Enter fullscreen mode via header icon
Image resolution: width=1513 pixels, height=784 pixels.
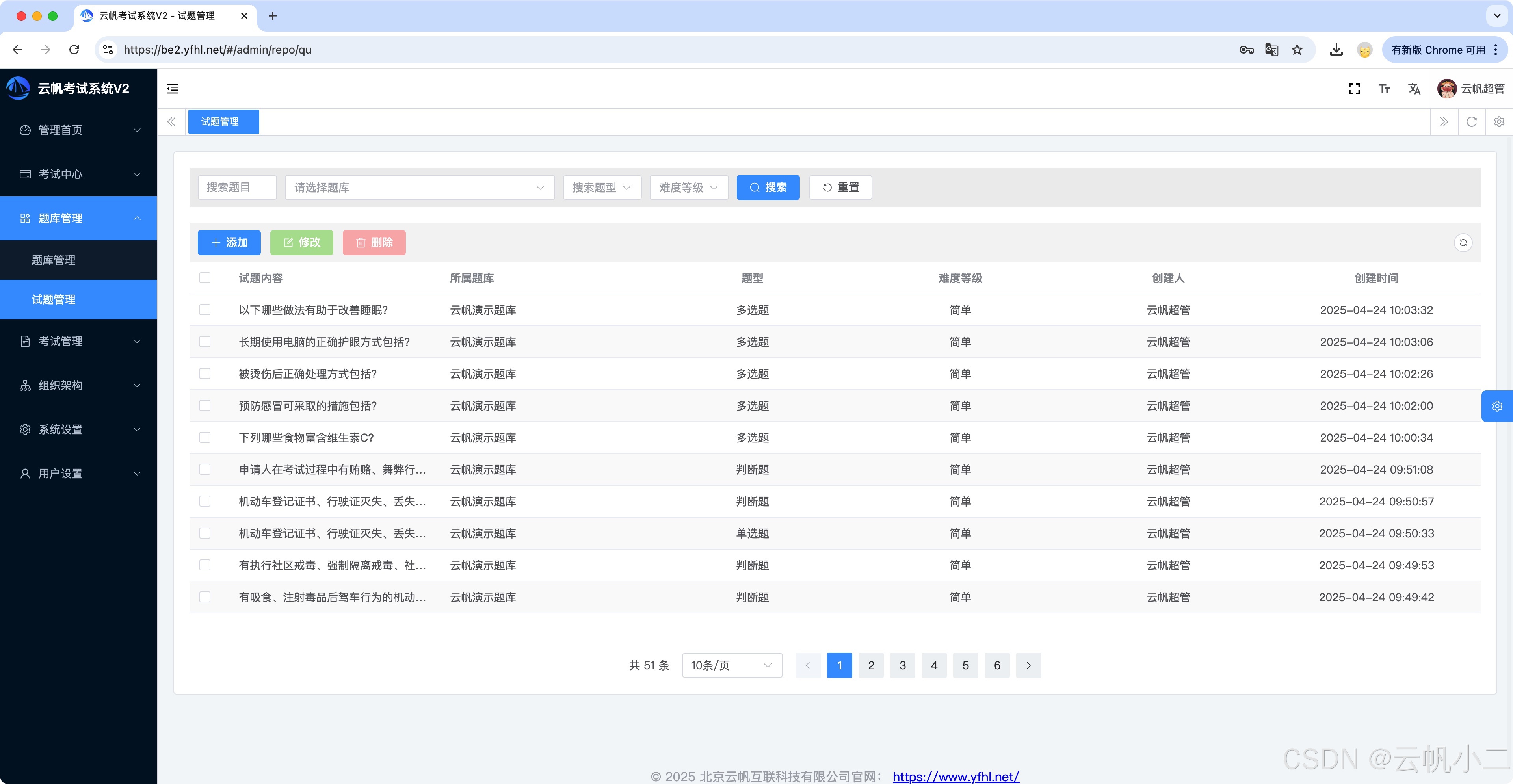coord(1355,89)
